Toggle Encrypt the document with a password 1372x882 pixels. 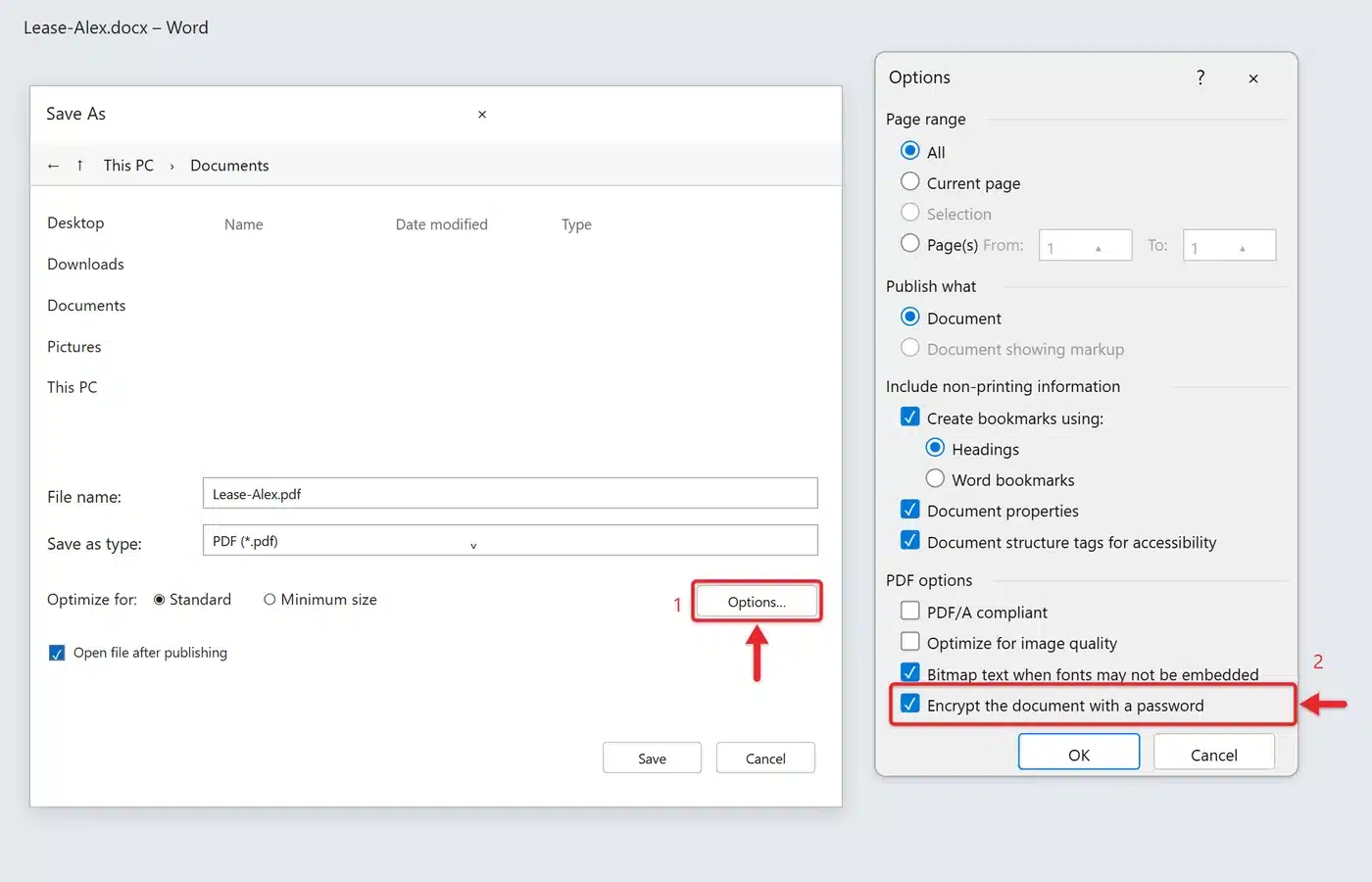pos(909,704)
